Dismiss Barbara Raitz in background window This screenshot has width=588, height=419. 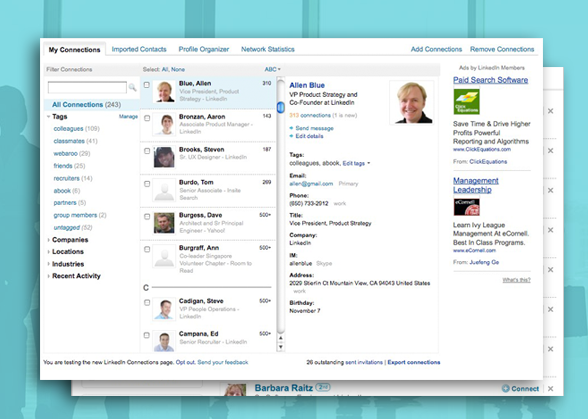(x=550, y=389)
